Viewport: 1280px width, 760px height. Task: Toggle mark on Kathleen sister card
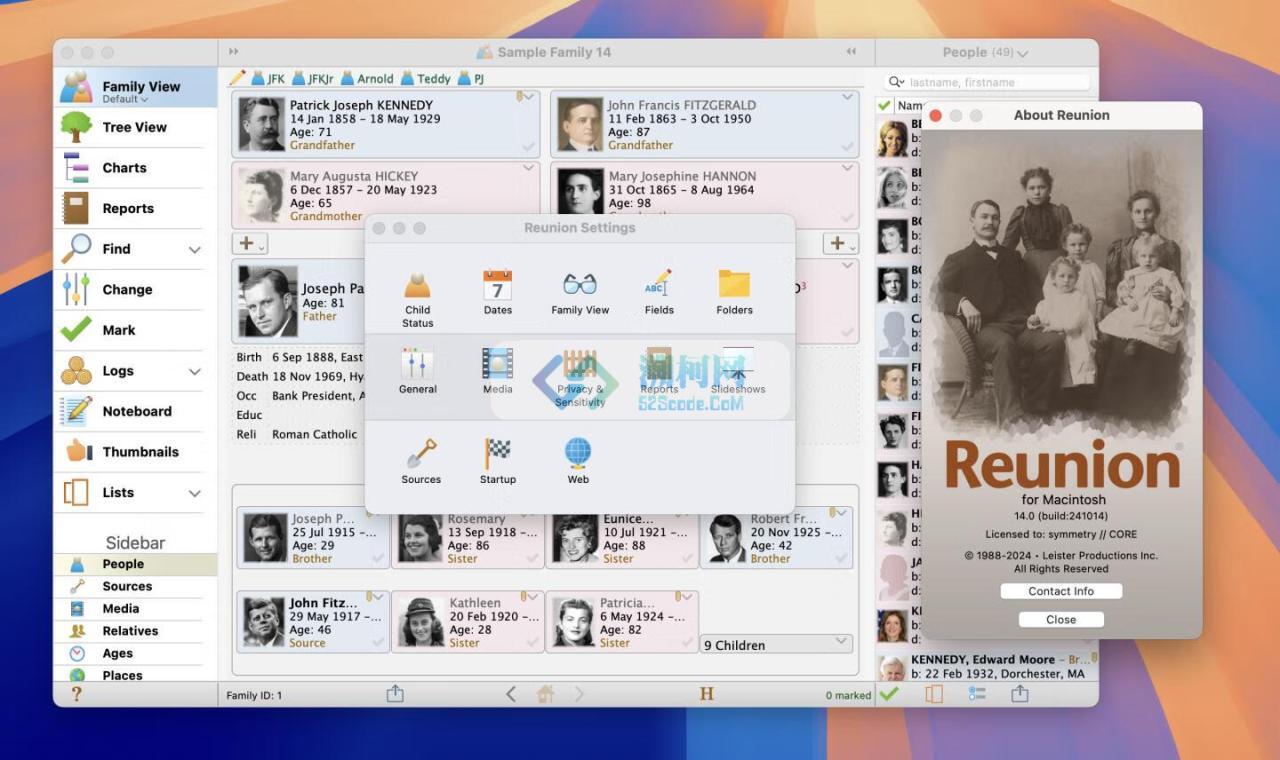pyautogui.click(x=533, y=643)
